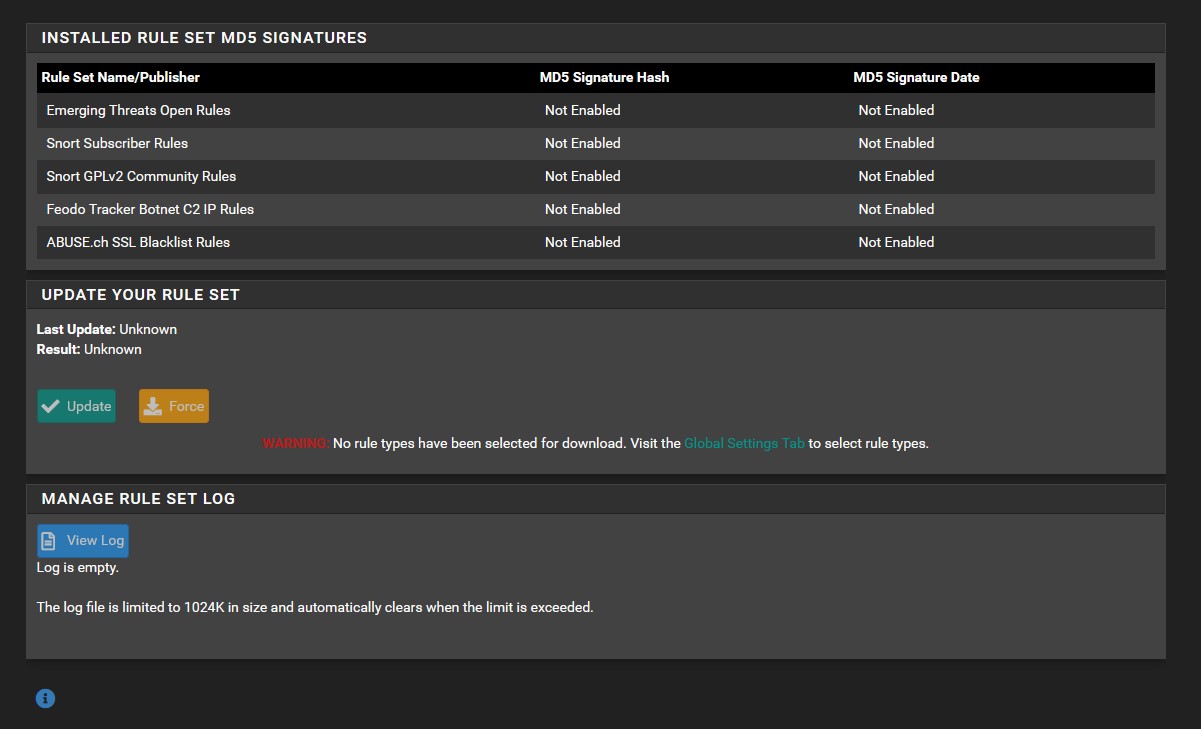
Task: Click the UPDATE YOUR RULE SET section header
Action: pyautogui.click(x=140, y=294)
